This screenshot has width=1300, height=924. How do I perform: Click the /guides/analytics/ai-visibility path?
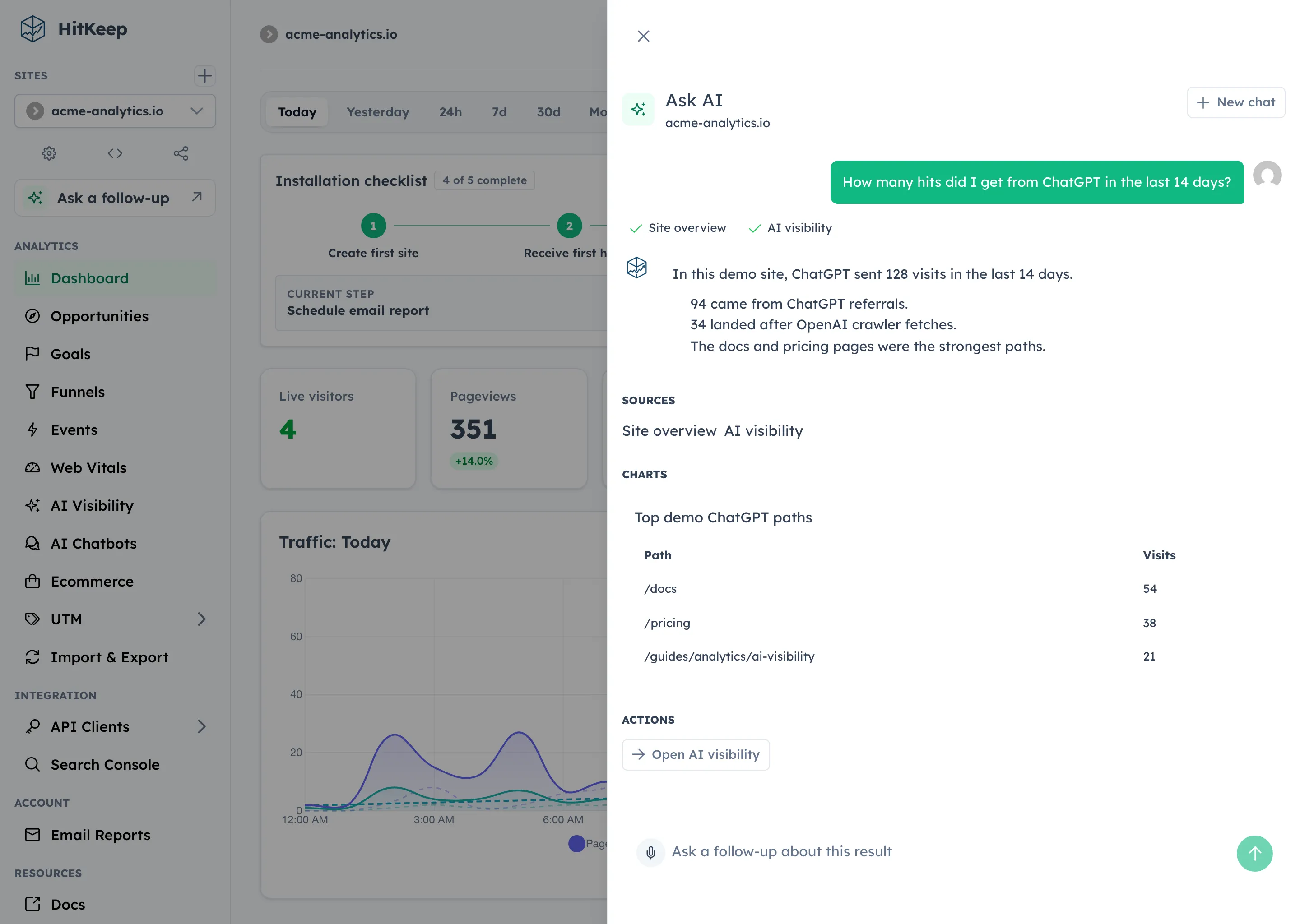tap(729, 656)
